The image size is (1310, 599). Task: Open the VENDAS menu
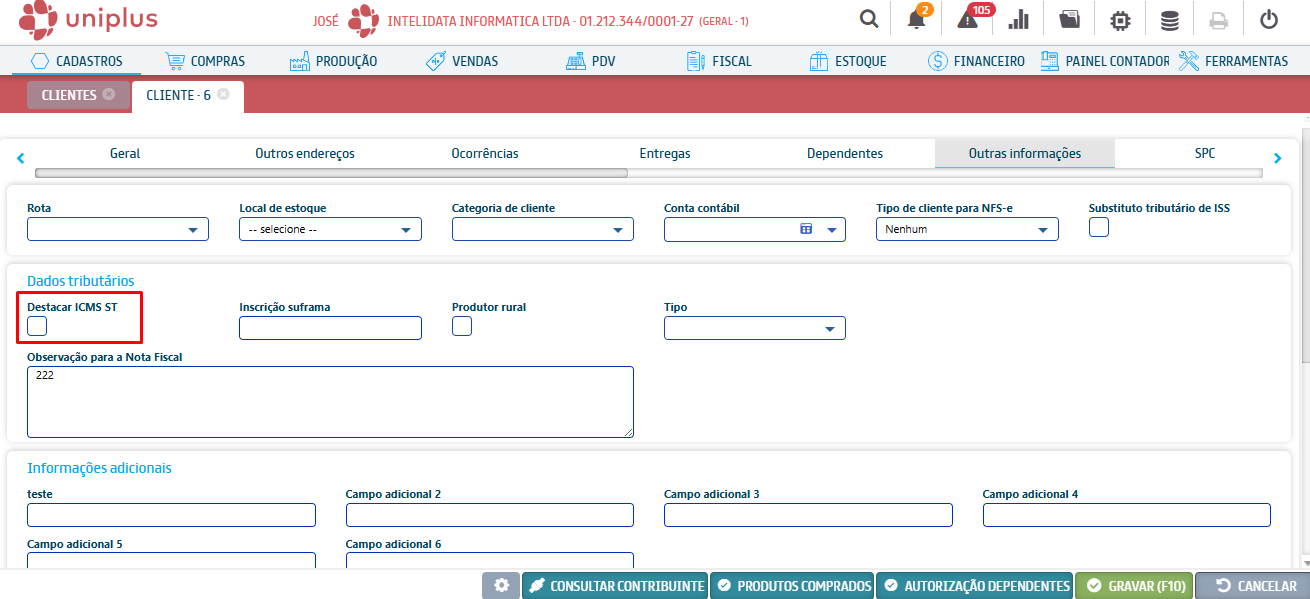click(461, 61)
